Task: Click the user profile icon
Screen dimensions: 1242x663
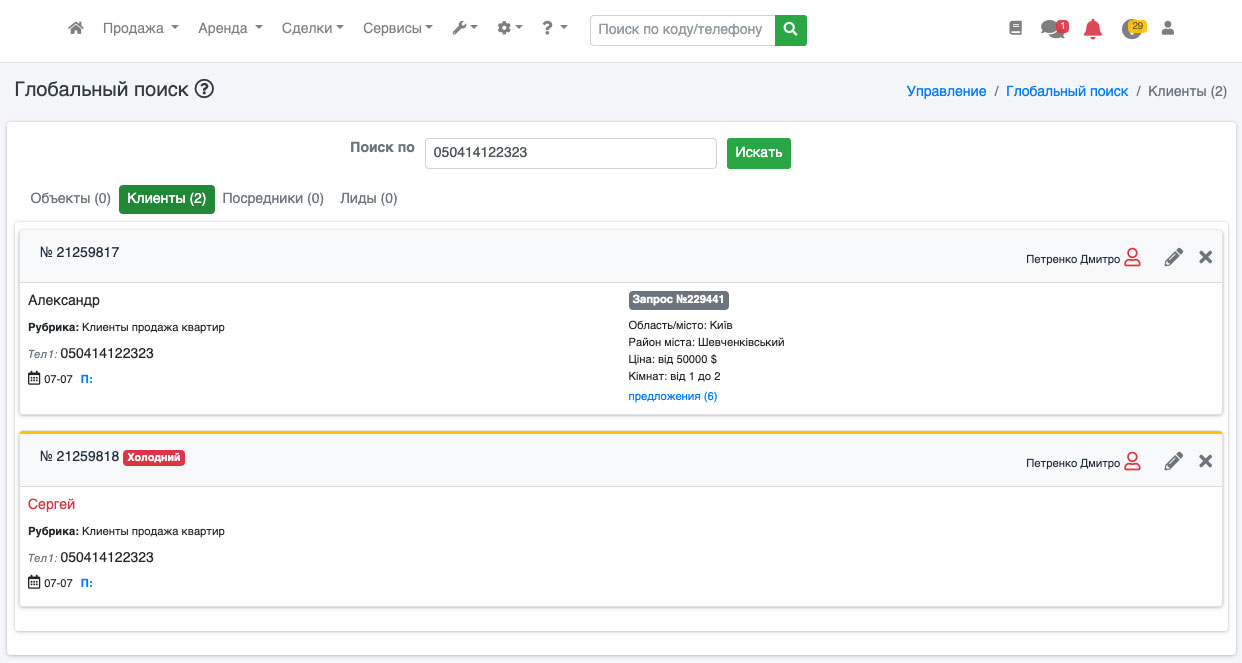Action: [x=1167, y=29]
